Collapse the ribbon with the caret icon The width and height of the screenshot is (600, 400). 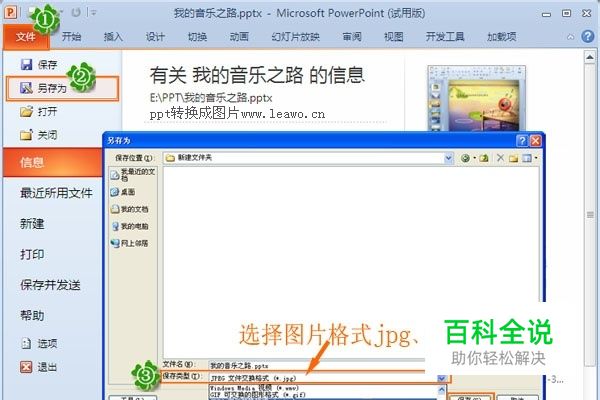(571, 37)
